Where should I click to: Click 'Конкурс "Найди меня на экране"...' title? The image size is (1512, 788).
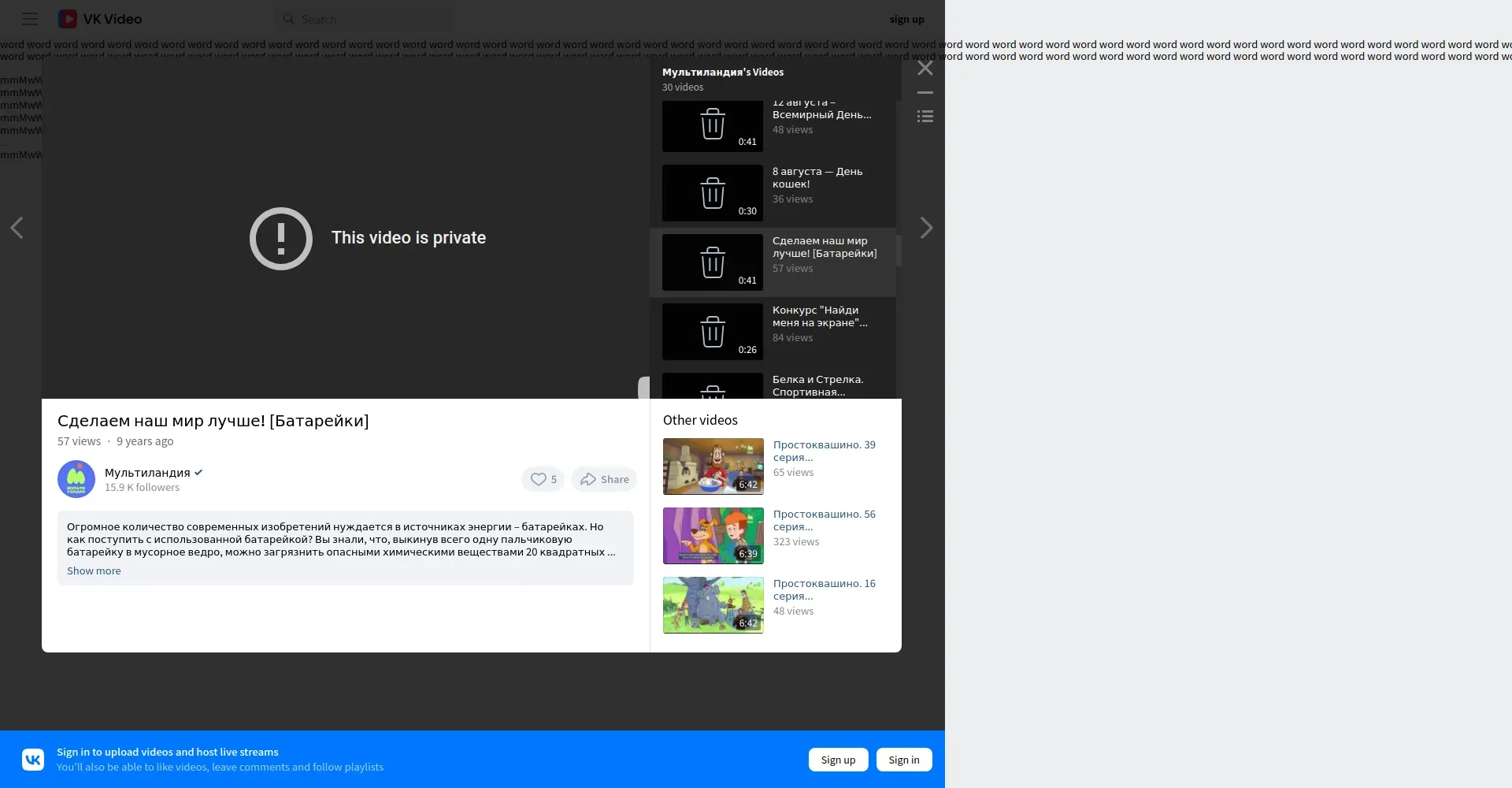point(820,316)
